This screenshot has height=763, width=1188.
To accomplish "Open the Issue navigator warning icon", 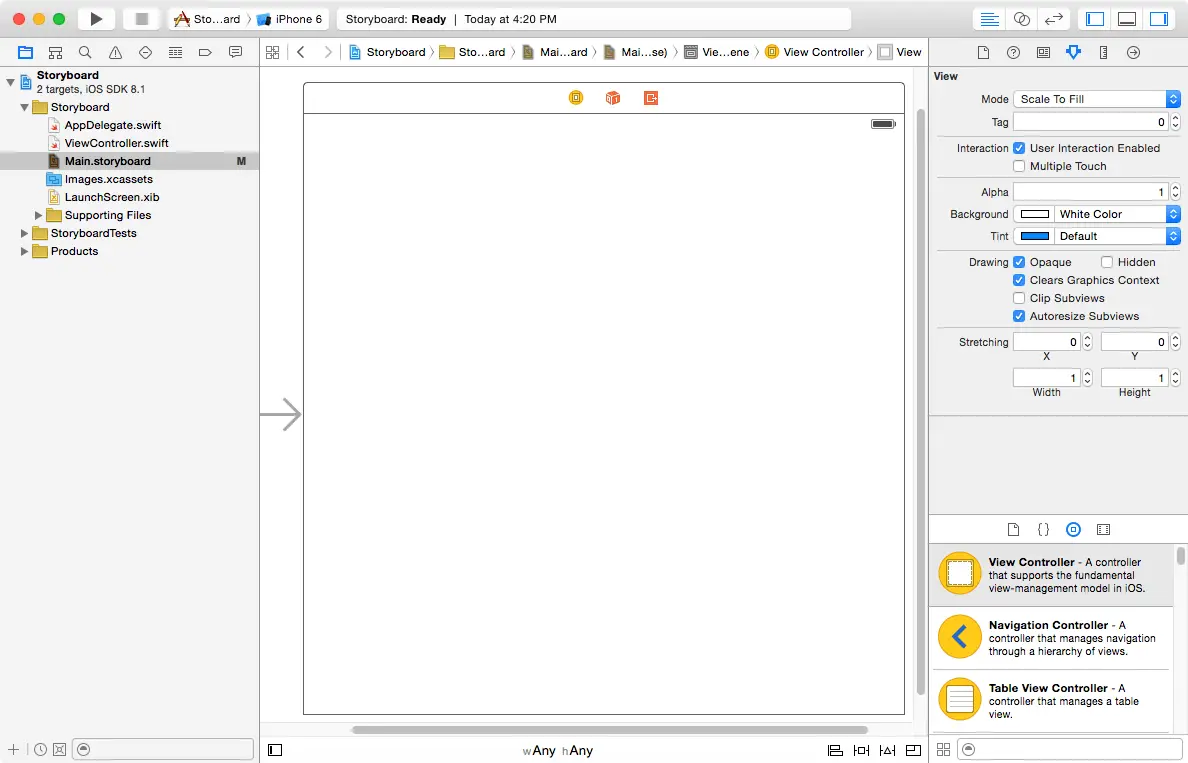I will [115, 52].
